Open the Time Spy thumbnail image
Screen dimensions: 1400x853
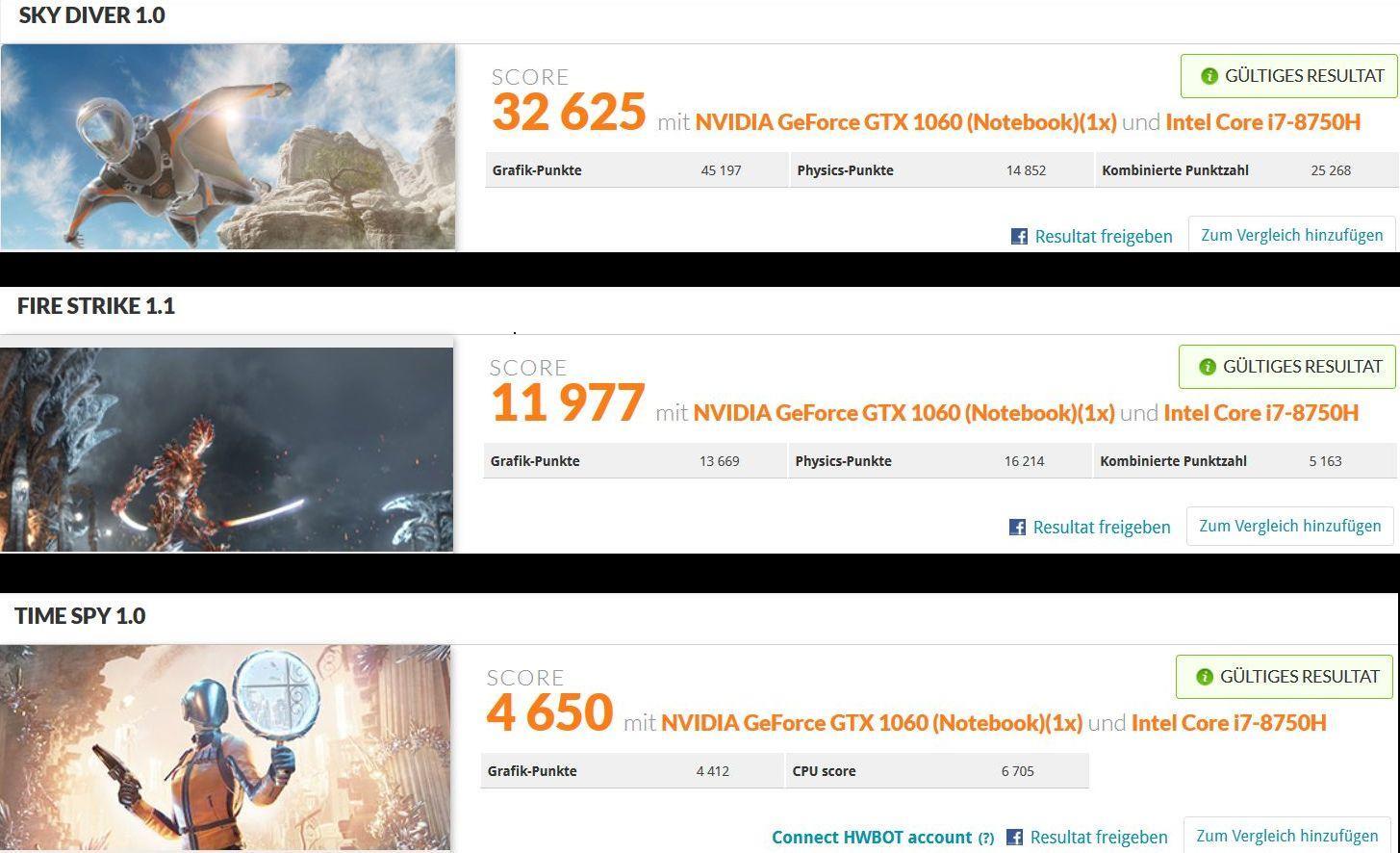pyautogui.click(x=225, y=747)
